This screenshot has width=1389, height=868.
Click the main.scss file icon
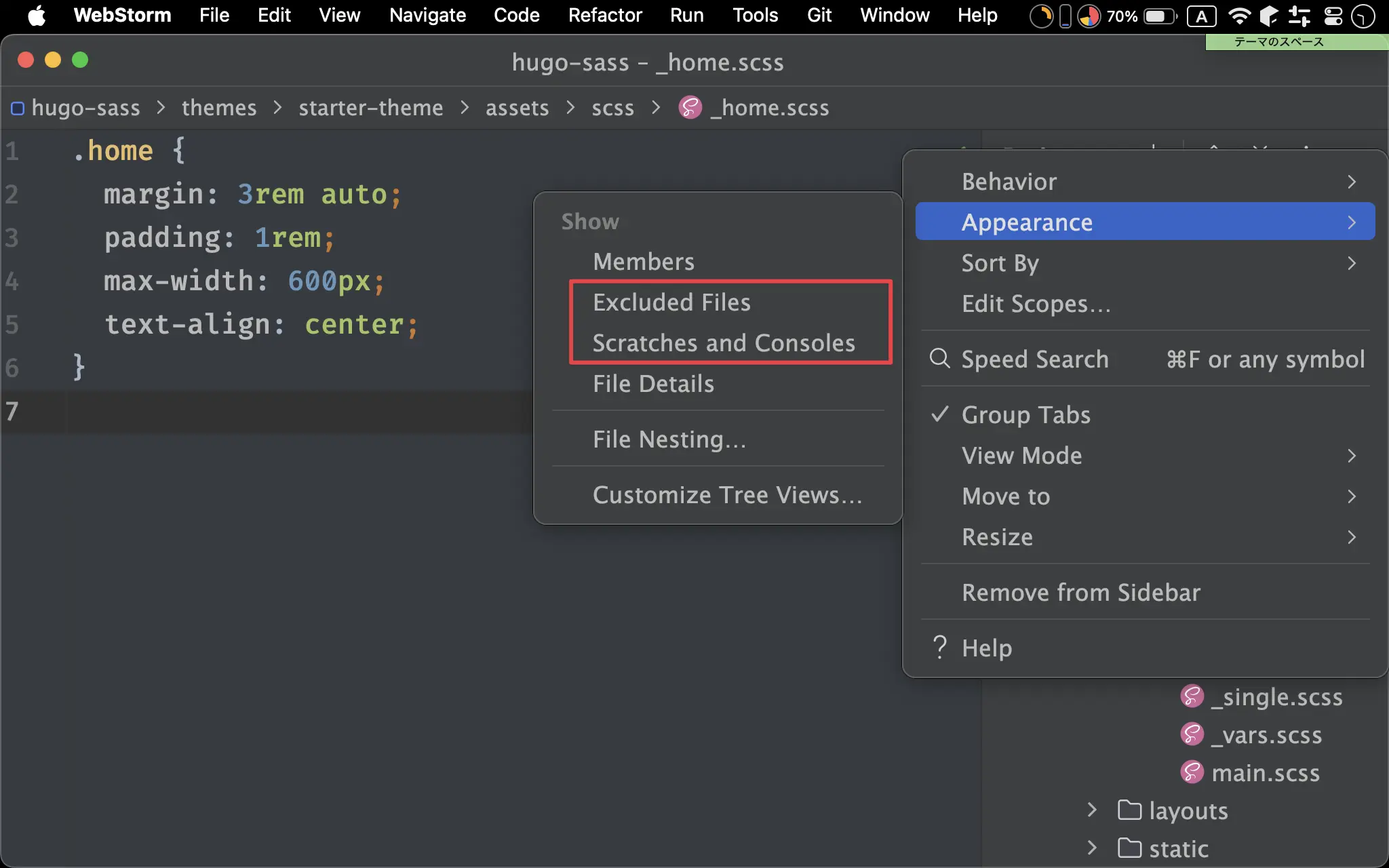(x=1192, y=772)
